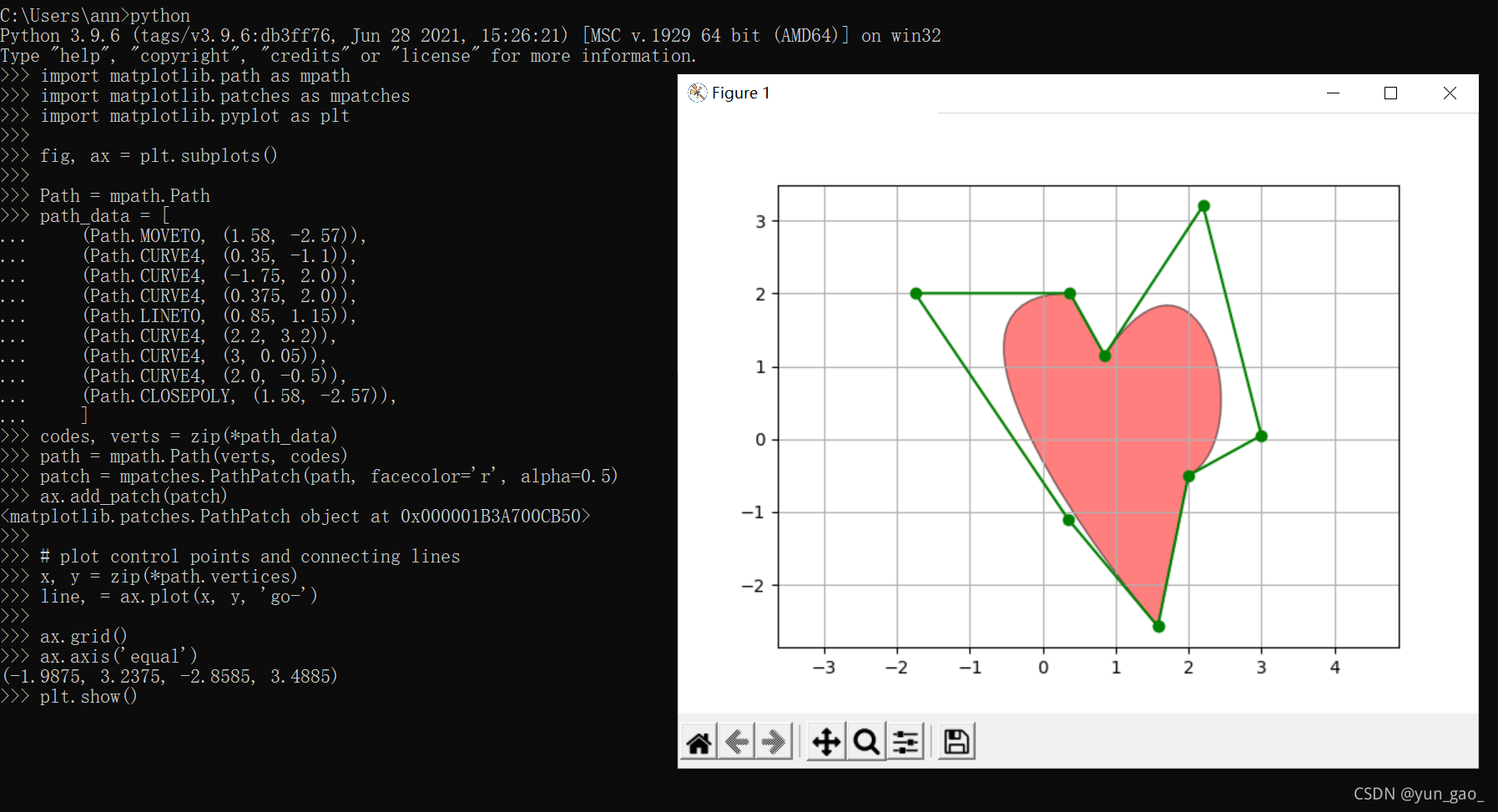
Task: Activate the Pan axes tool
Action: 826,741
